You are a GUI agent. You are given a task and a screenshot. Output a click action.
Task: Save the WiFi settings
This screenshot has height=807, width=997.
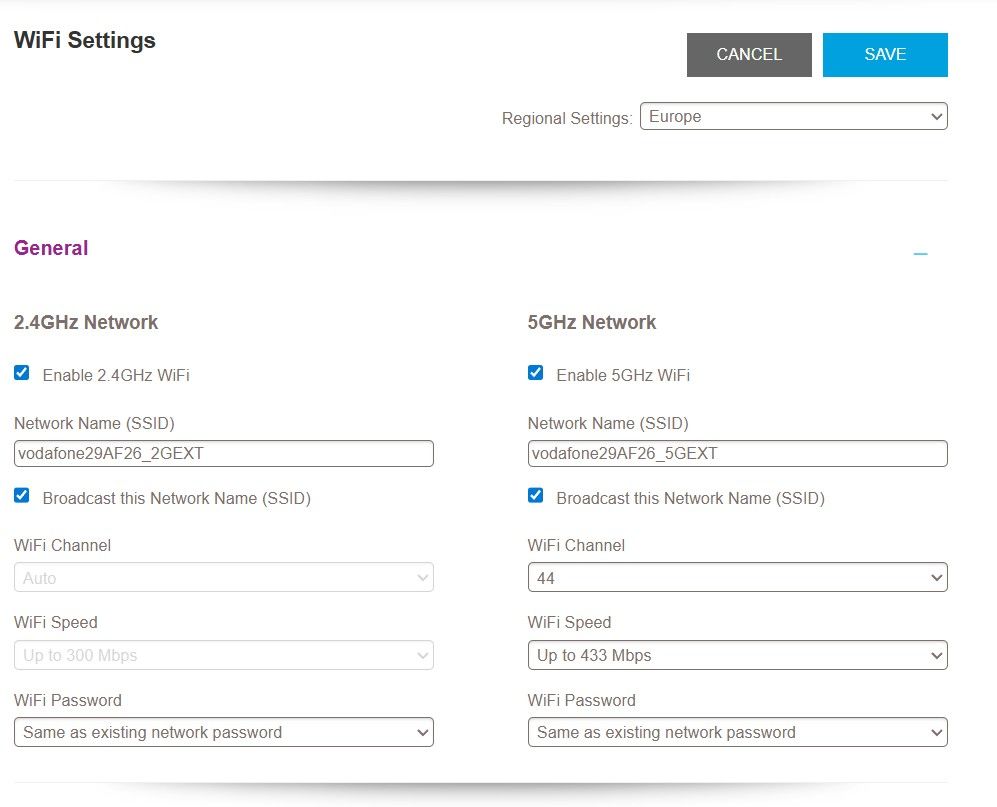(x=885, y=55)
